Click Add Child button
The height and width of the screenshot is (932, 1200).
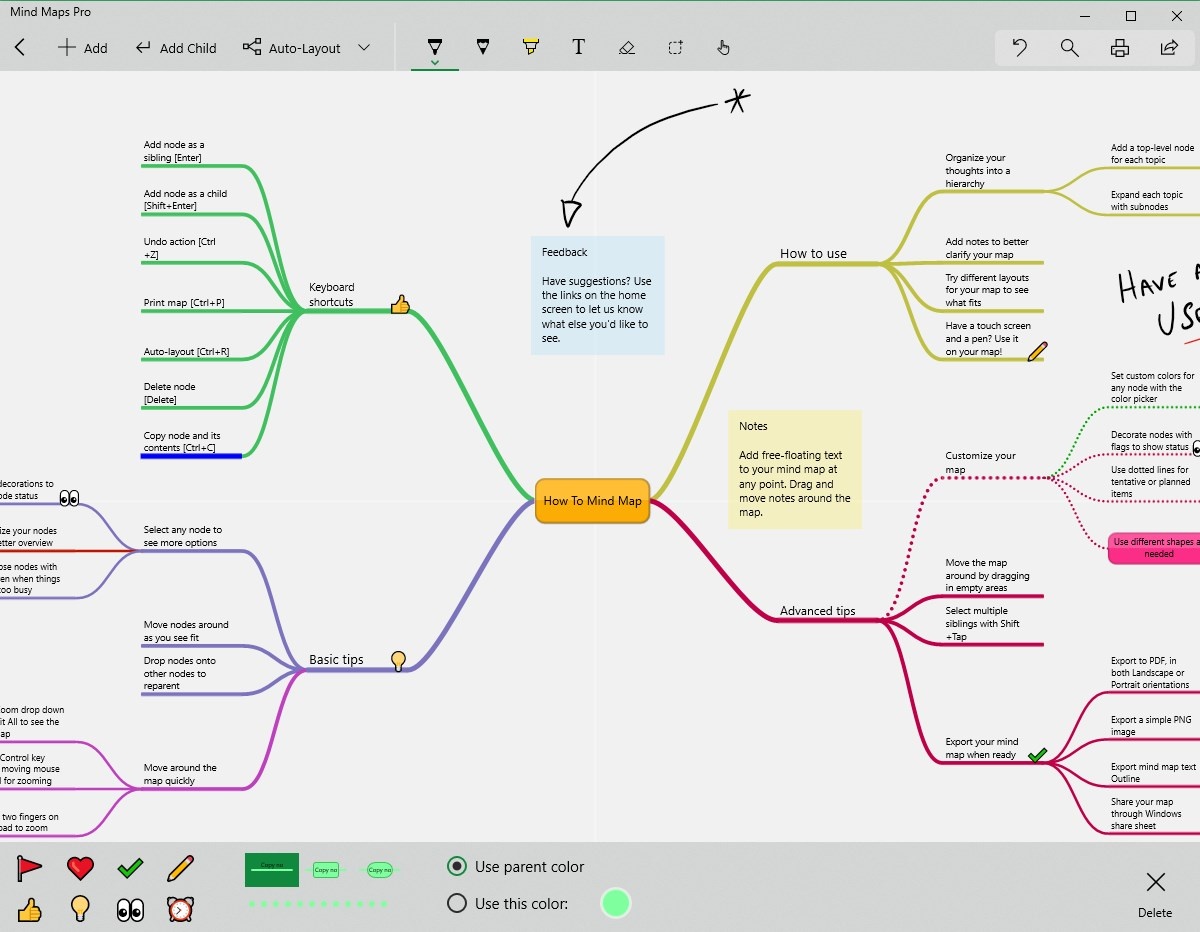pyautogui.click(x=176, y=48)
